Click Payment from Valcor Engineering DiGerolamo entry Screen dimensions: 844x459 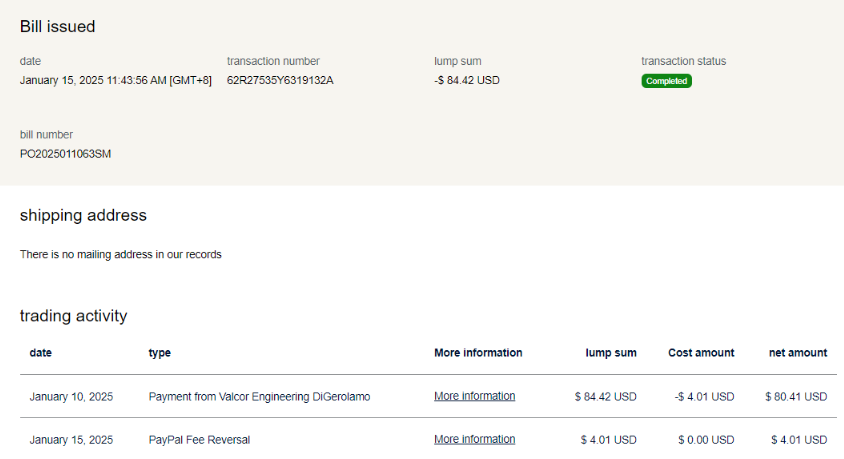259,396
